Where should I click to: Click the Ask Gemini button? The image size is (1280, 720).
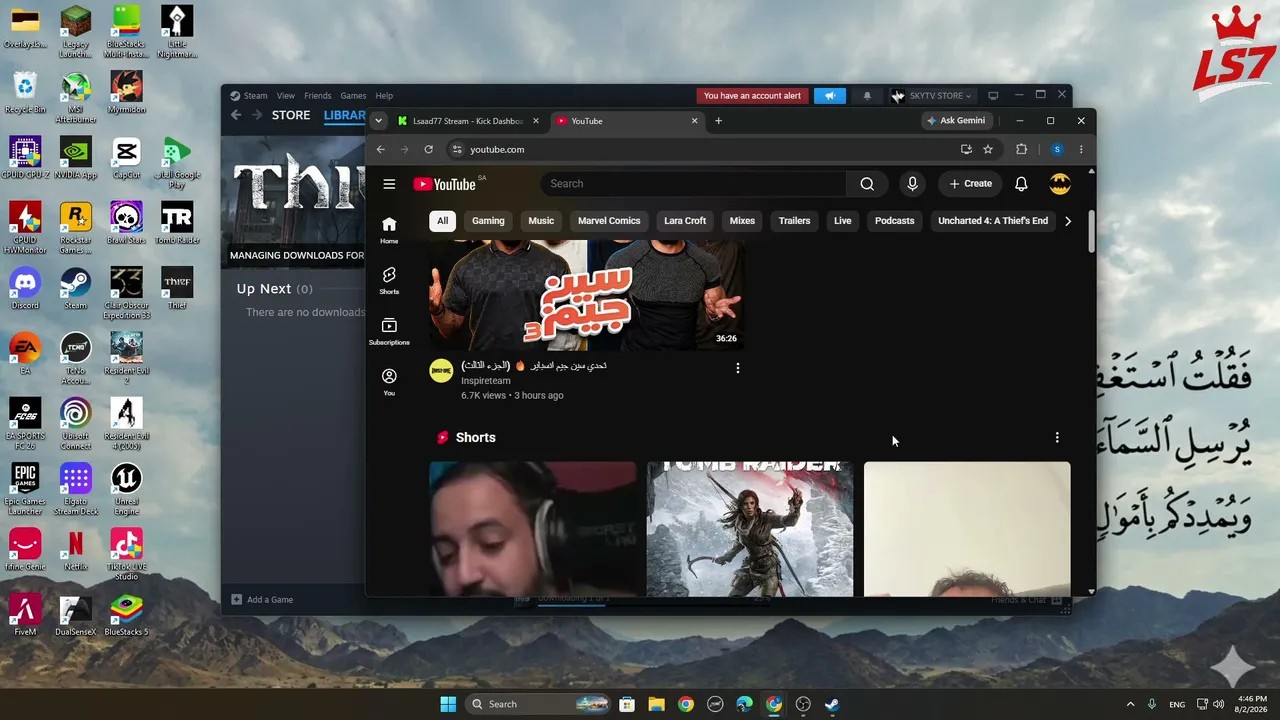tap(956, 121)
